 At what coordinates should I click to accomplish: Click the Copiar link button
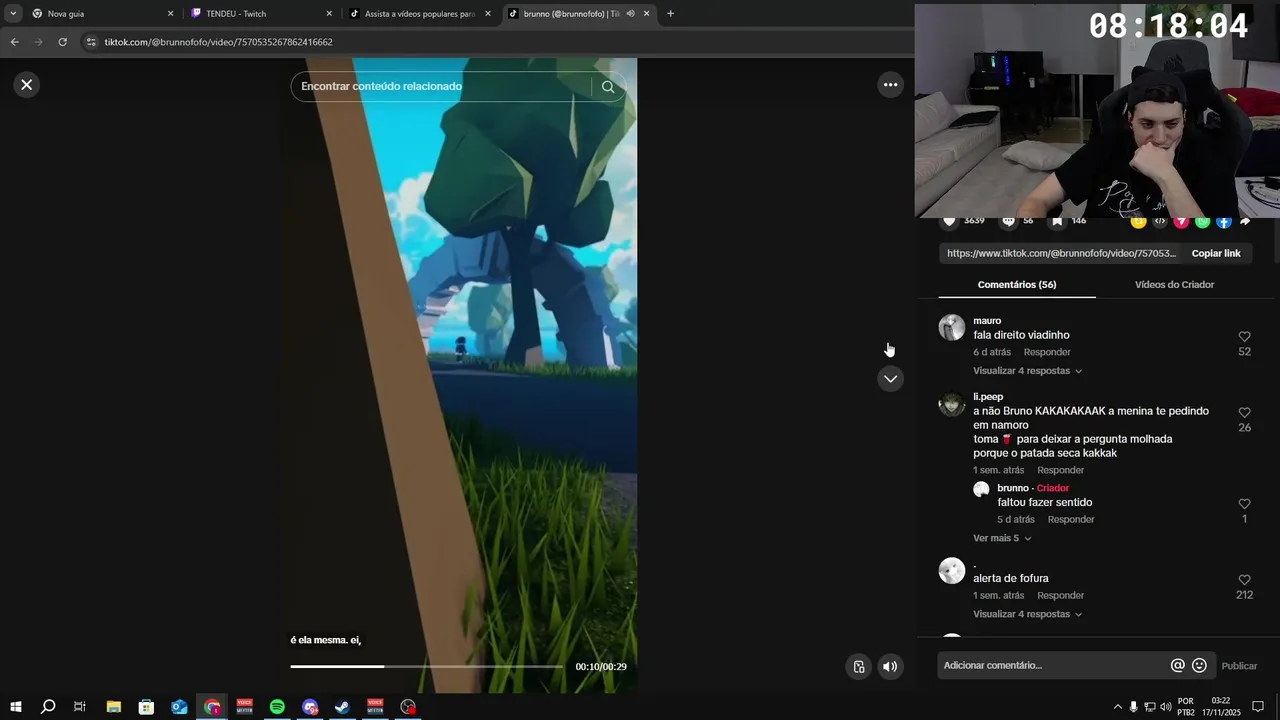(1216, 254)
